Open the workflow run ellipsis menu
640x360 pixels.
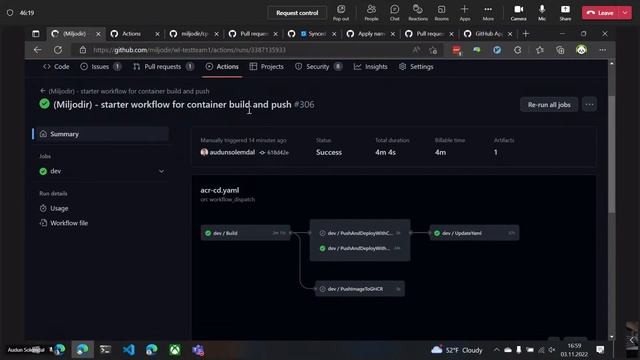[589, 105]
